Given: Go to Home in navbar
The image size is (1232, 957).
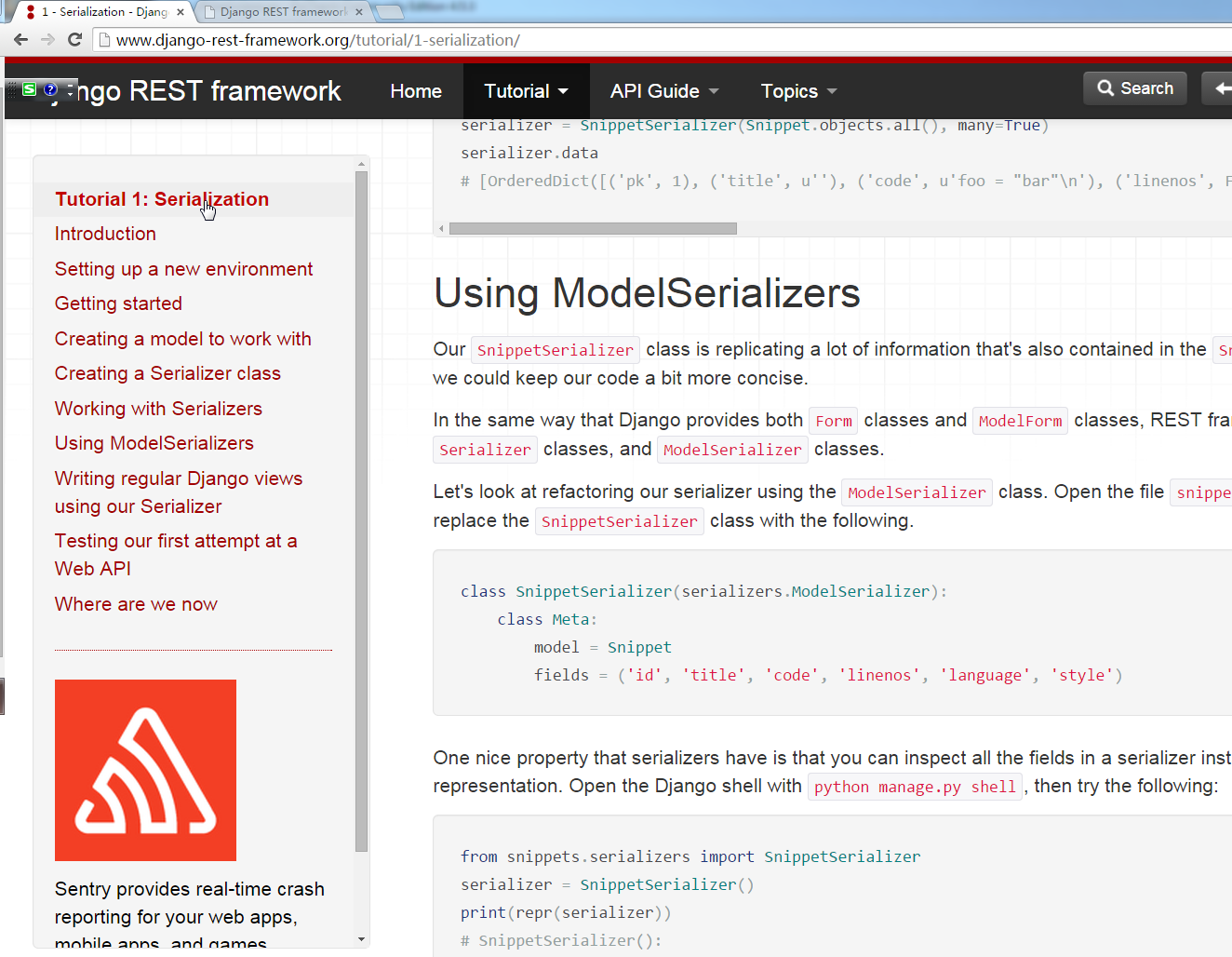Looking at the screenshot, I should click(x=416, y=91).
